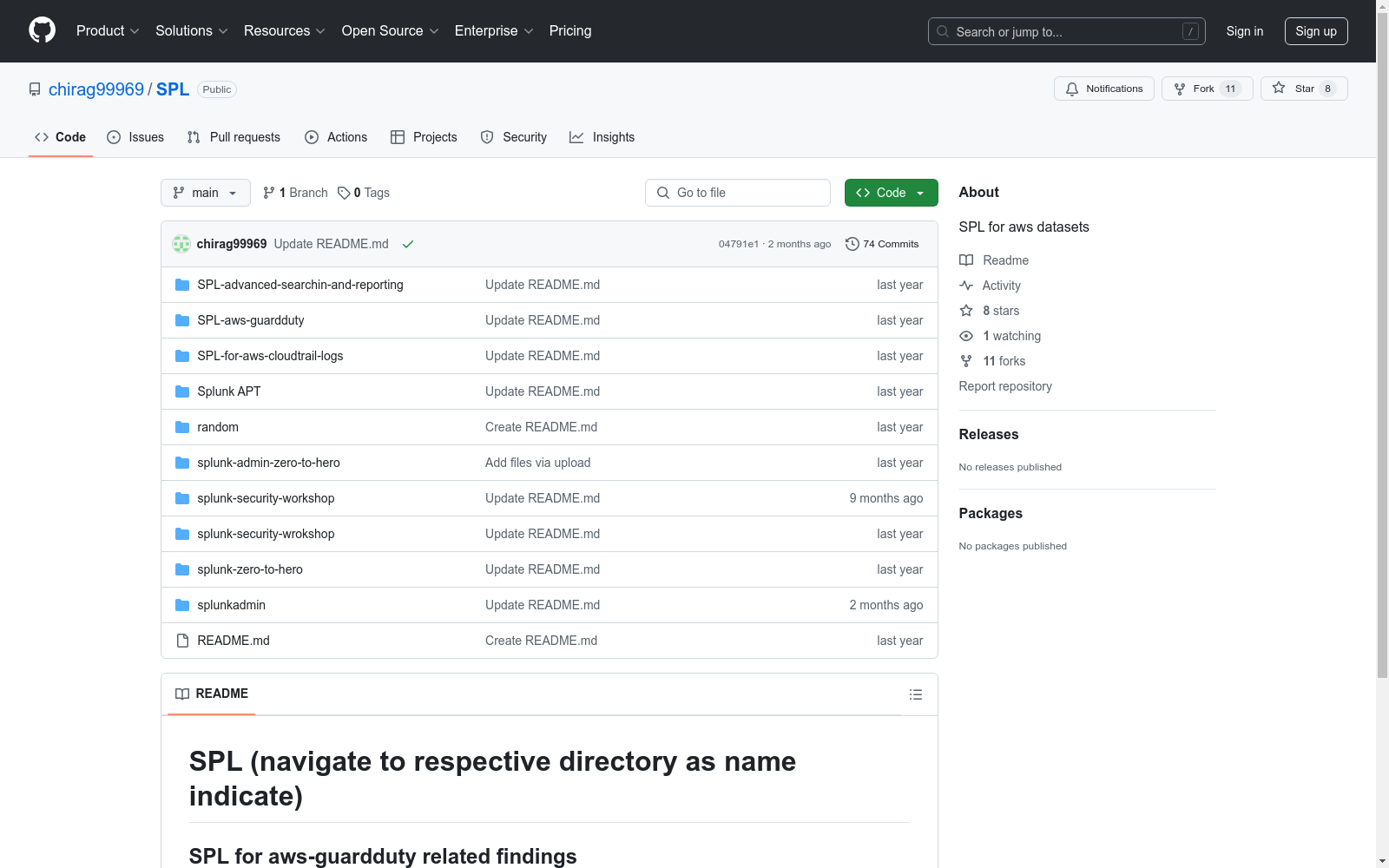
Task: Click the pulse icon next to Activity
Action: click(966, 286)
